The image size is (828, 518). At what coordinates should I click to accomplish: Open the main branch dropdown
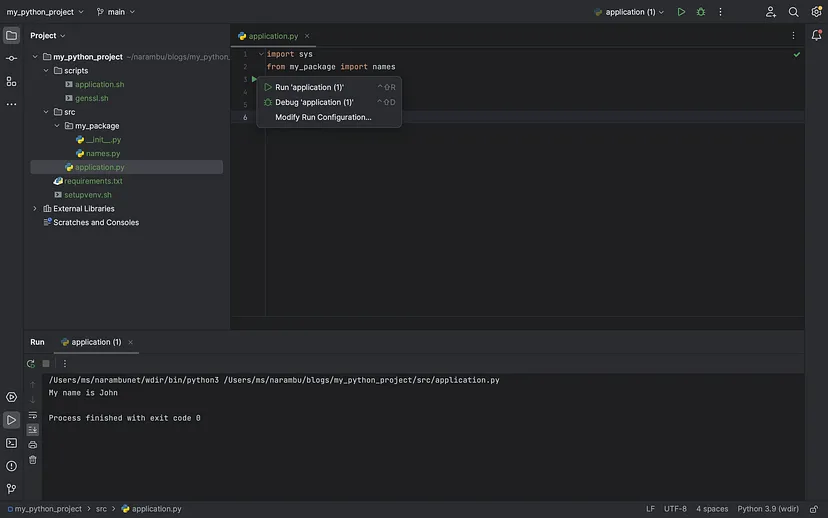click(116, 12)
